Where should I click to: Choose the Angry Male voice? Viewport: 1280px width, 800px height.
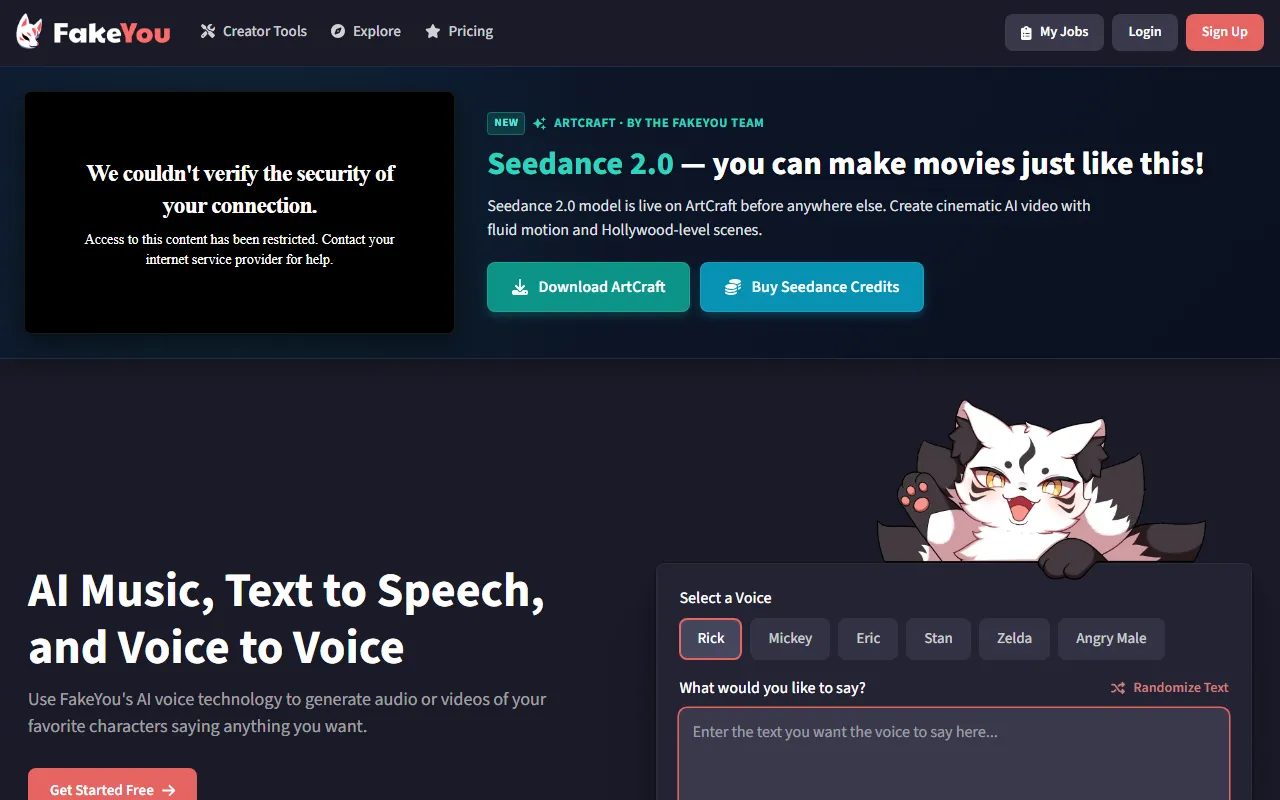point(1110,638)
